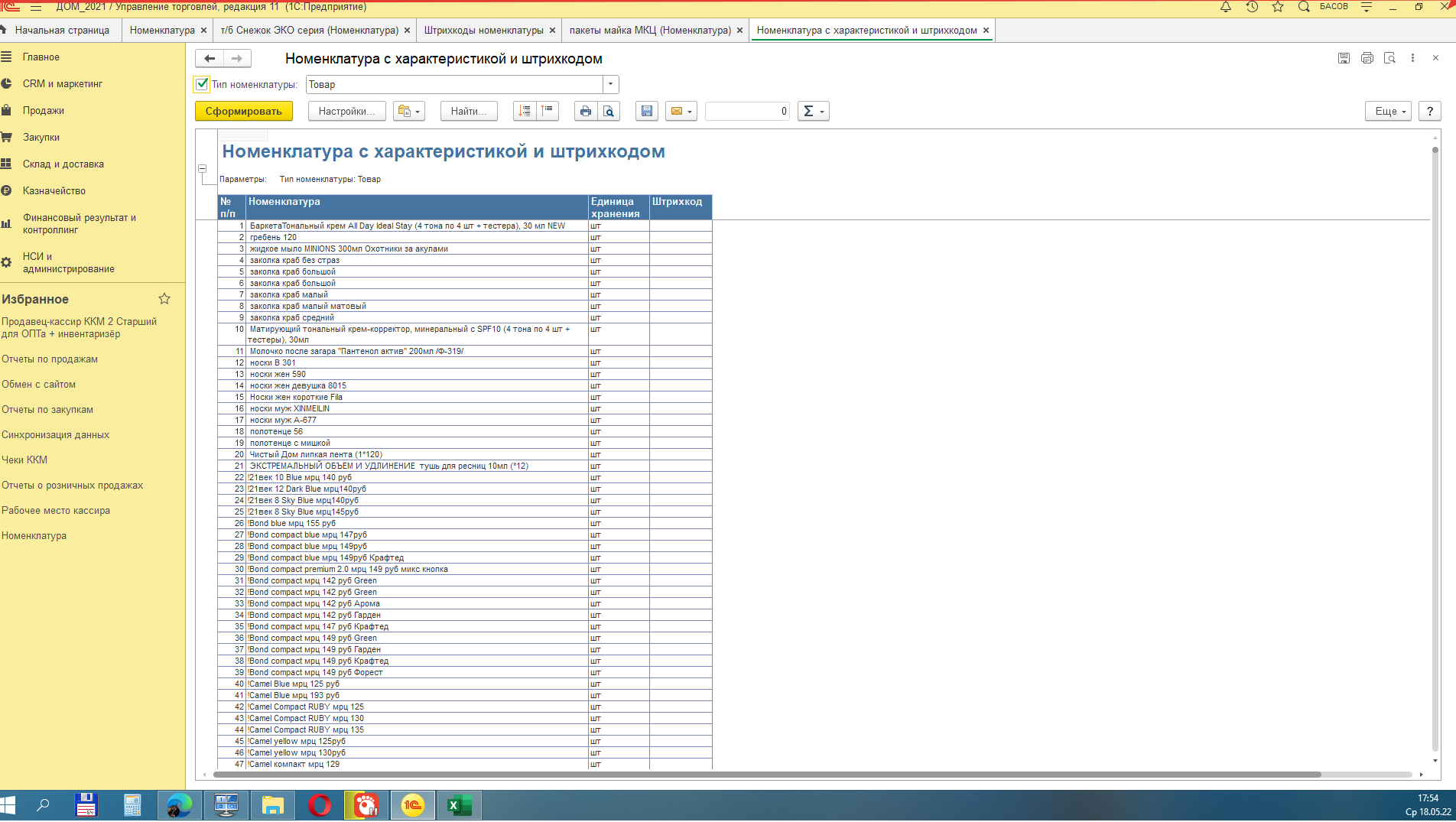This screenshot has width=1456, height=822.
Task: Click the vertical scrollbar of report
Action: coord(1435,447)
